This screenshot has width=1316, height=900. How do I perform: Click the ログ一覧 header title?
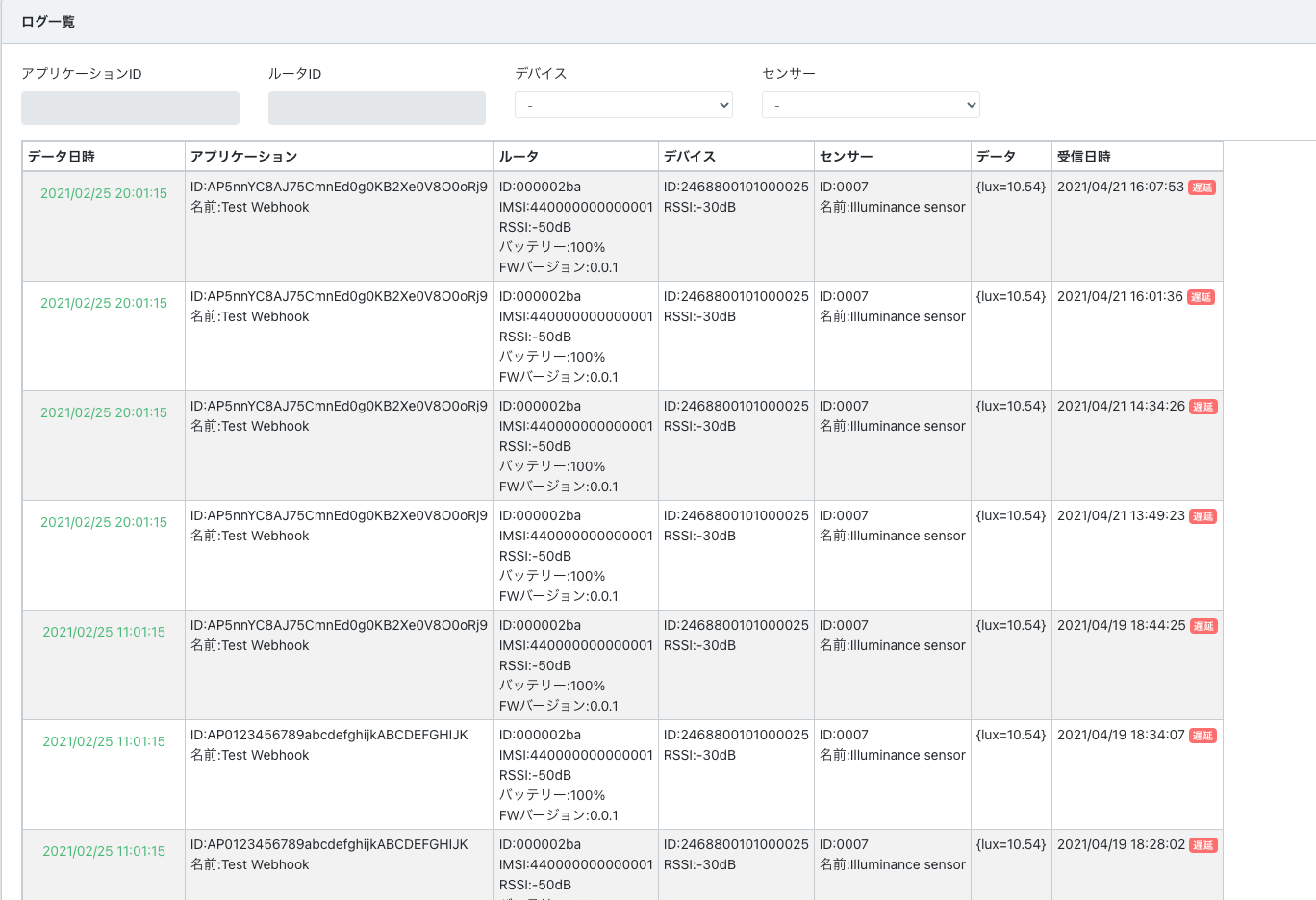(48, 21)
